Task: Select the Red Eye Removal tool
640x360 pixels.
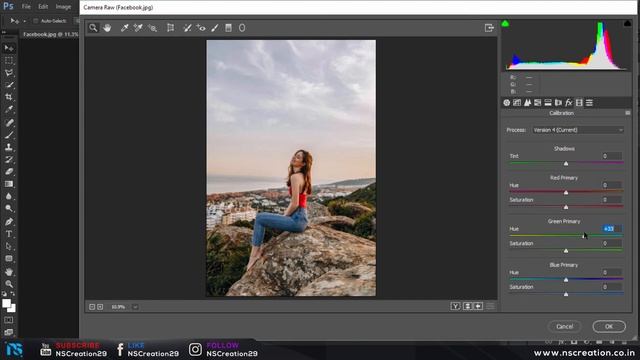Action: pyautogui.click(x=201, y=28)
